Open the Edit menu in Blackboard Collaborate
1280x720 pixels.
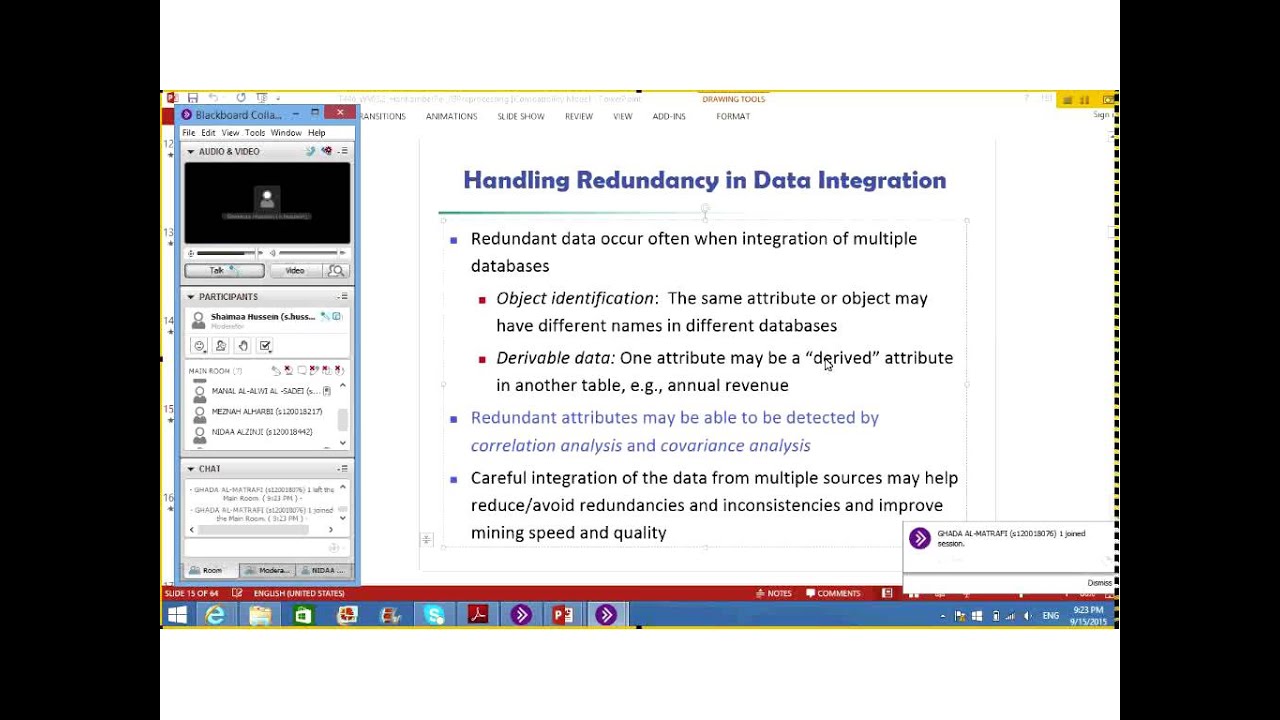208,133
